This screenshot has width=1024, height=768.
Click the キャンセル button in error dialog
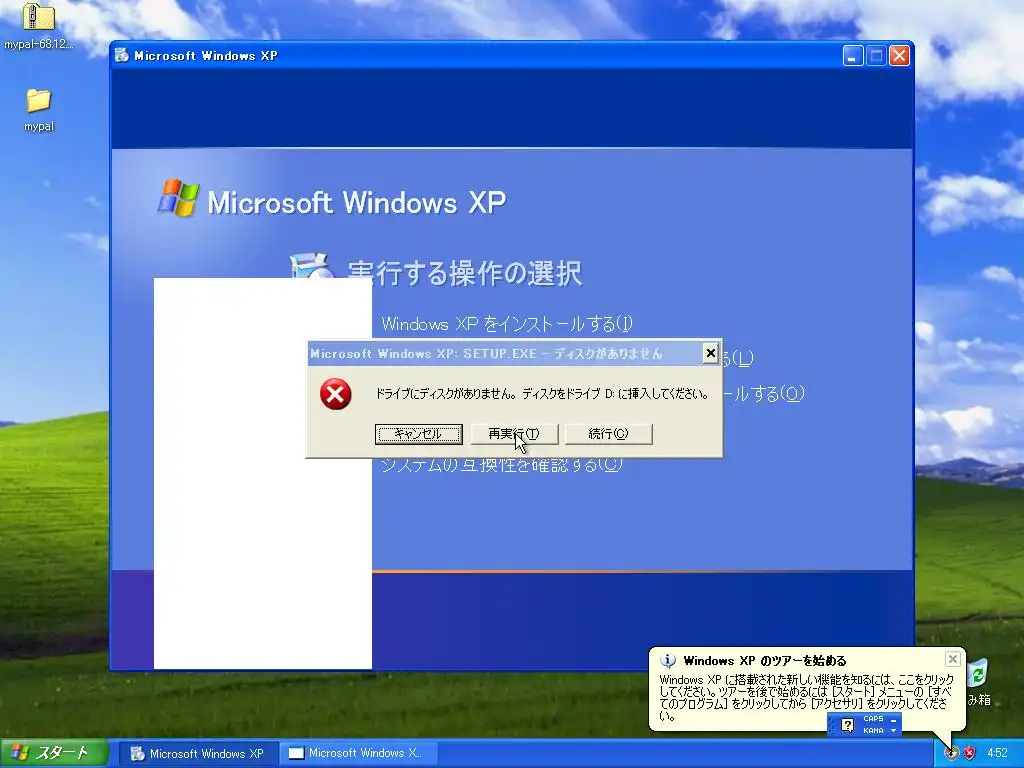click(419, 434)
